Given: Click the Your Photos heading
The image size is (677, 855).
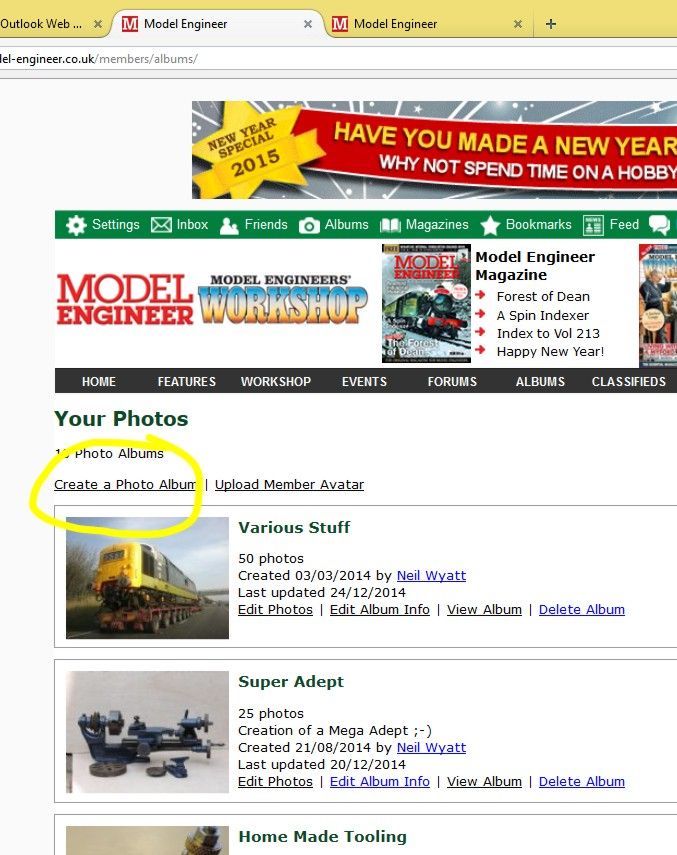Looking at the screenshot, I should tap(121, 419).
